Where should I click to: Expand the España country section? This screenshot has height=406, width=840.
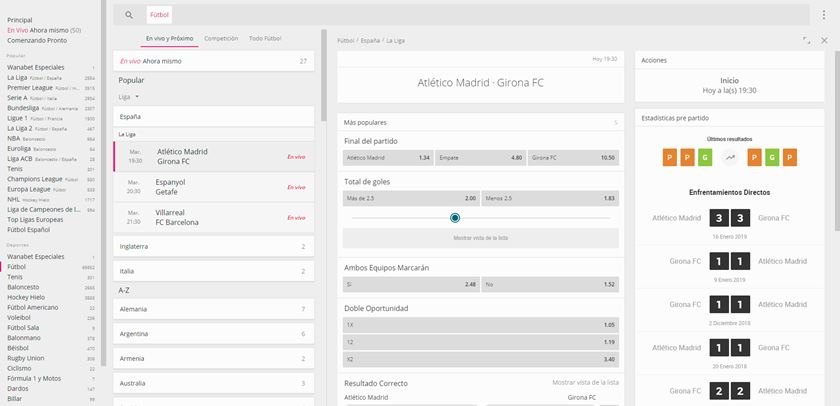214,116
